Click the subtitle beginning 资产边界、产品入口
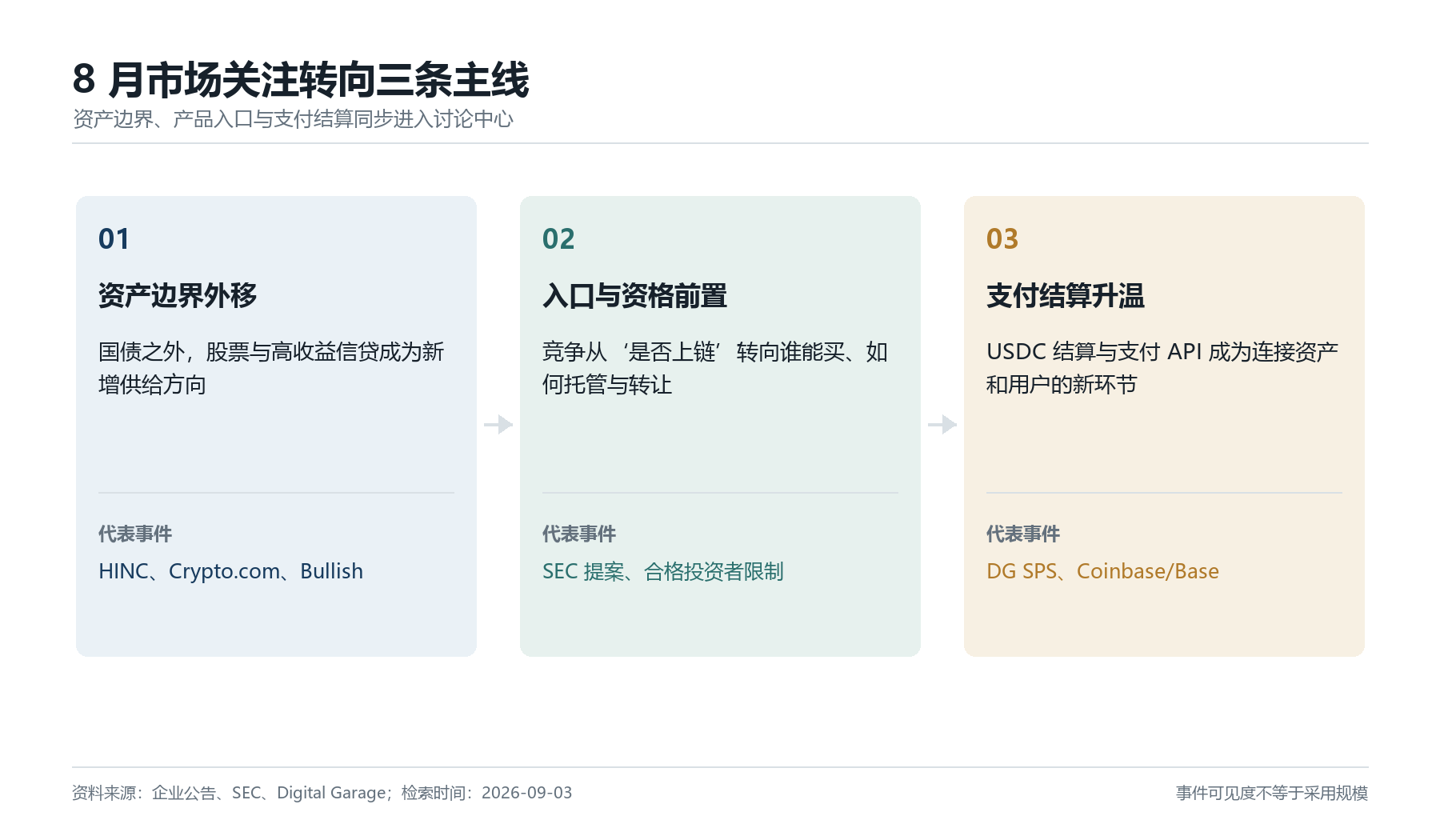The image size is (1440, 840). click(293, 119)
